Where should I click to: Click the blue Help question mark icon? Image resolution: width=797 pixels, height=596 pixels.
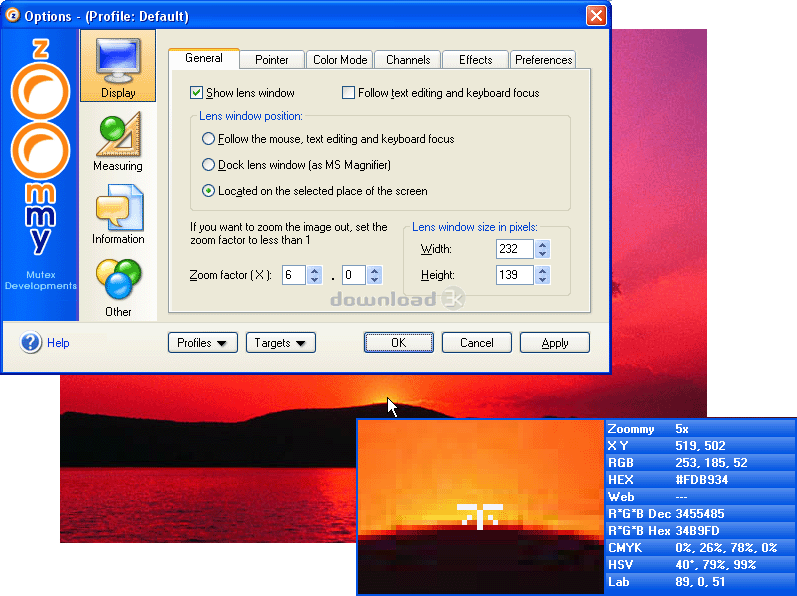tap(31, 343)
